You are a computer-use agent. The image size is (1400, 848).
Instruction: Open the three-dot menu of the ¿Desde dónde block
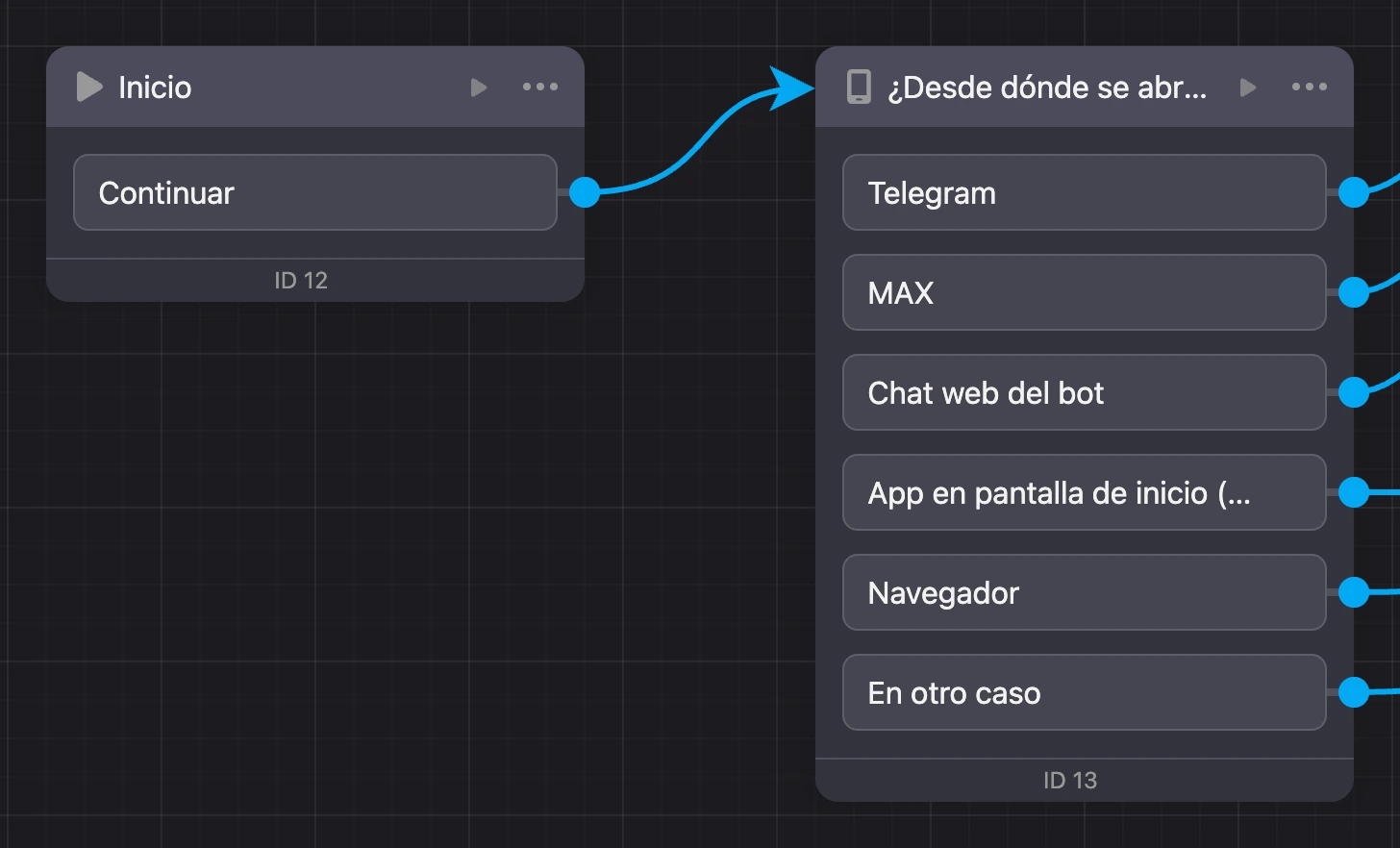pos(1310,87)
